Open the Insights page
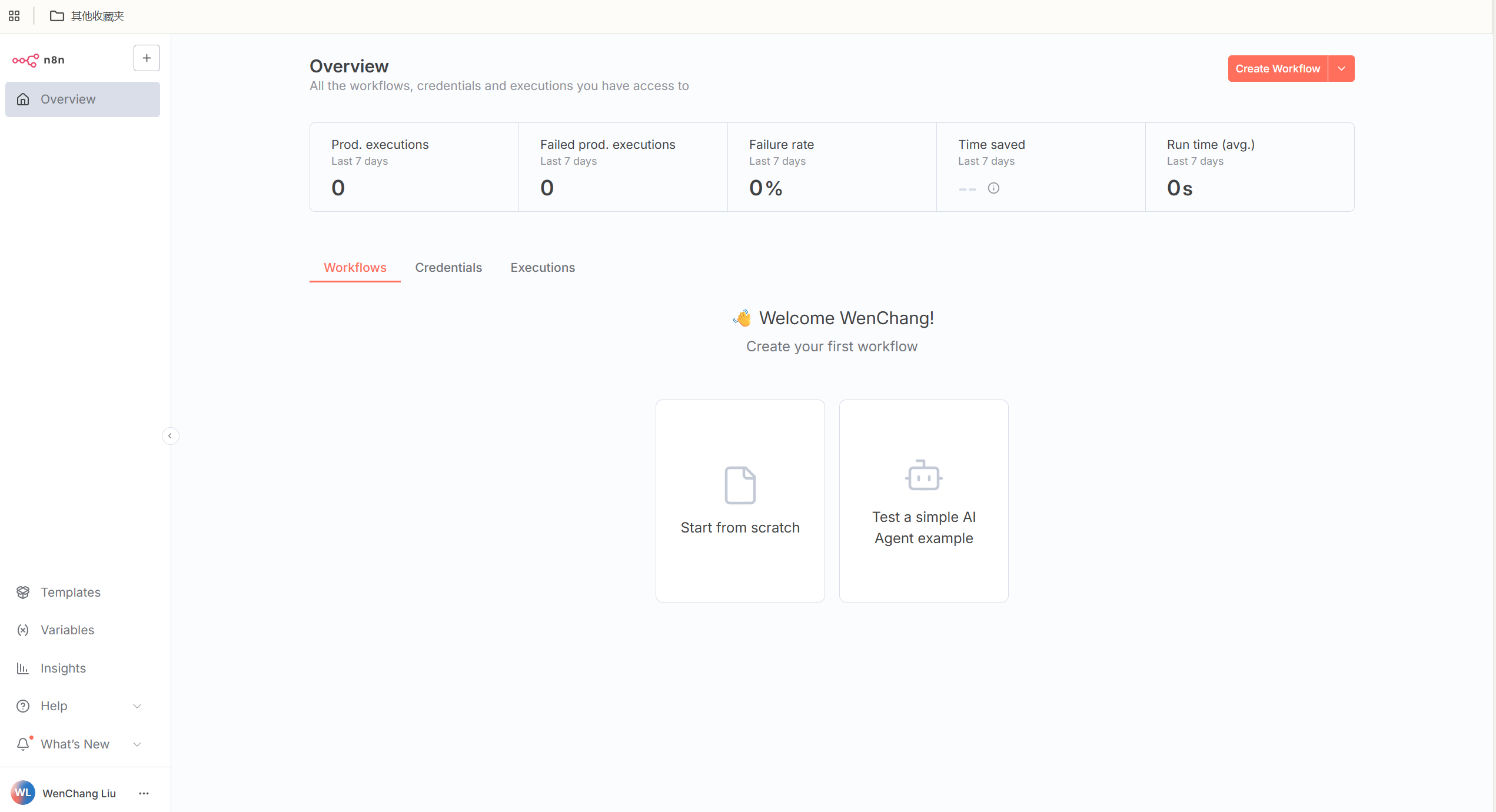This screenshot has height=812, width=1496. (x=63, y=668)
